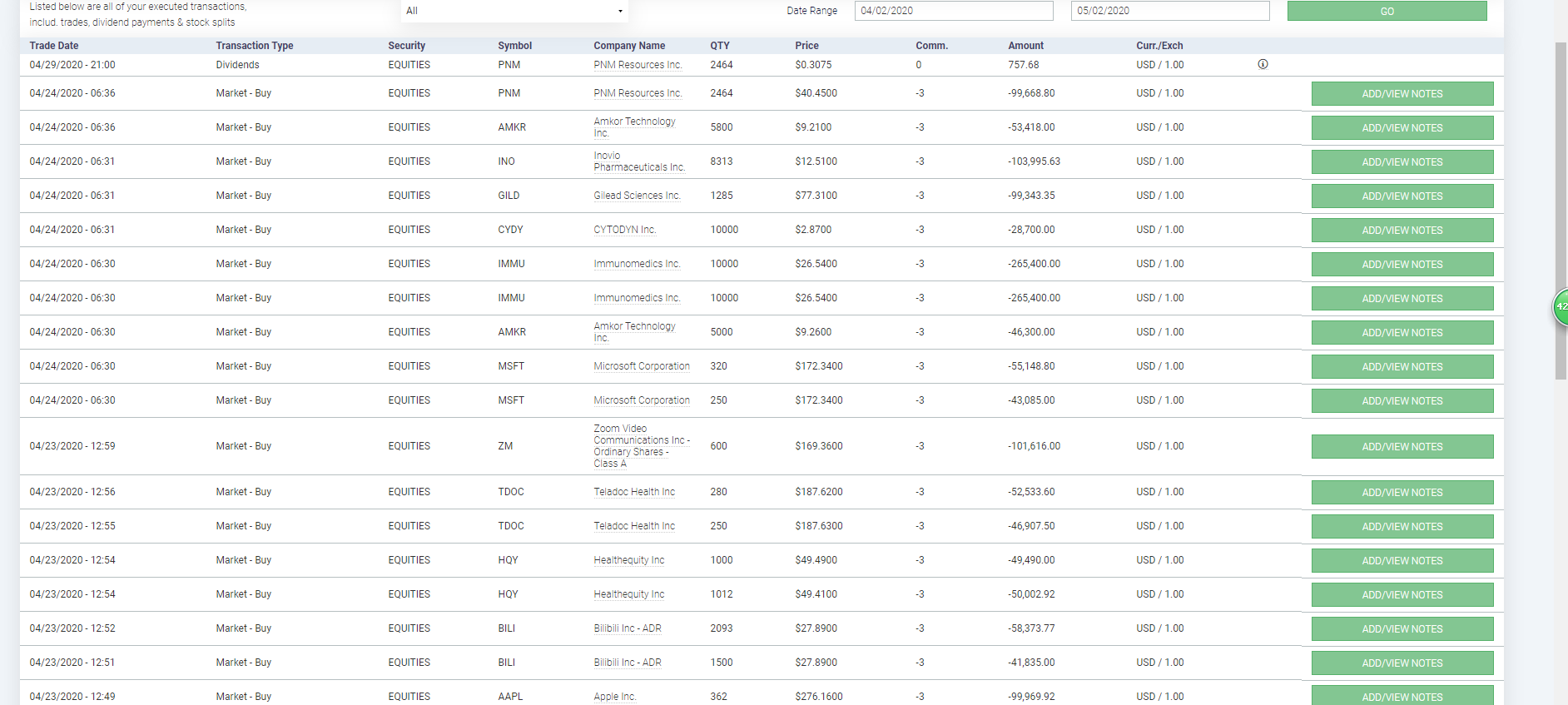This screenshot has width=1568, height=705.
Task: Click the Price column header
Action: pyautogui.click(x=806, y=46)
